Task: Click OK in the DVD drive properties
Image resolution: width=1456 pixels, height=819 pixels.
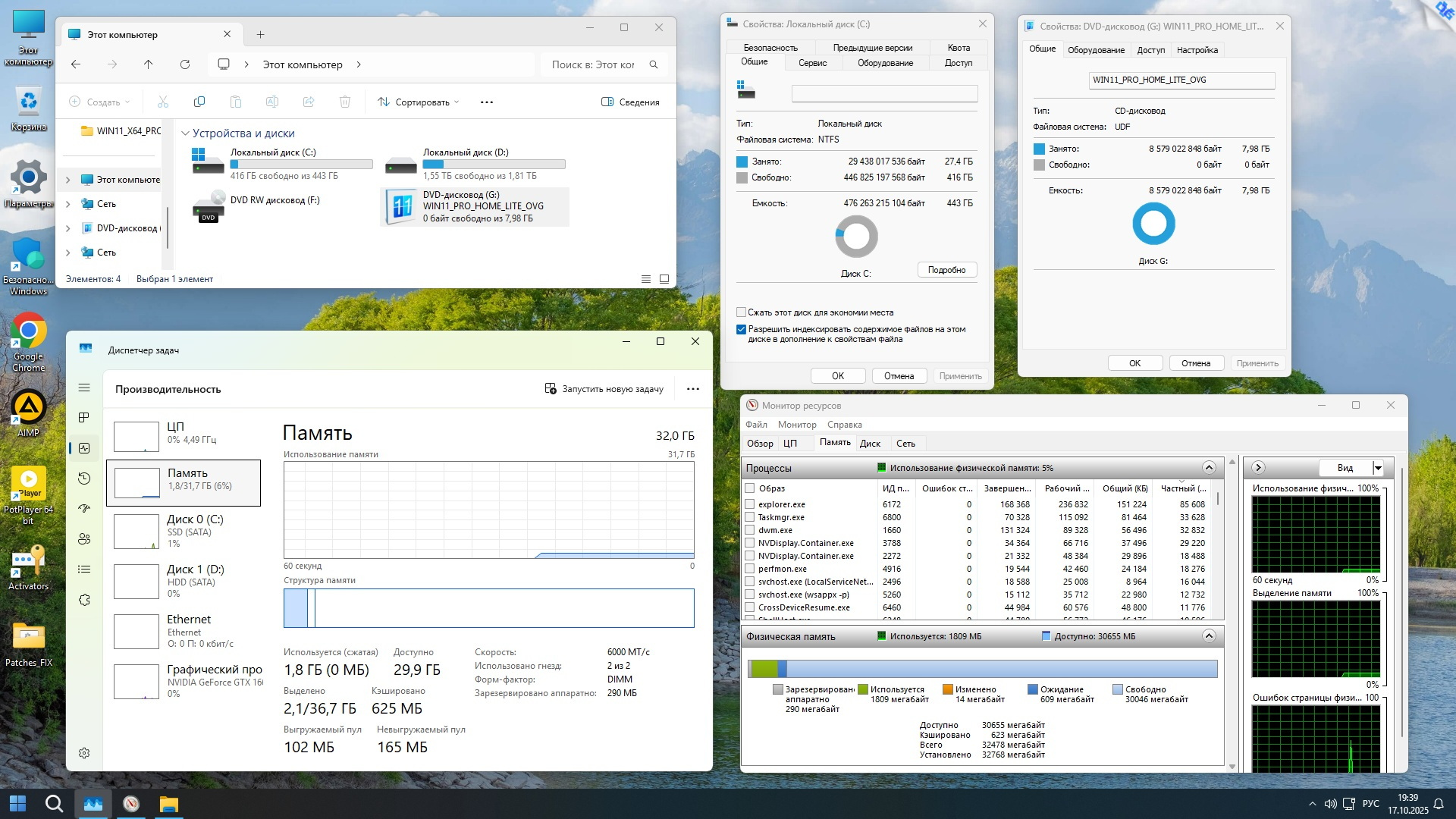Action: click(1134, 363)
